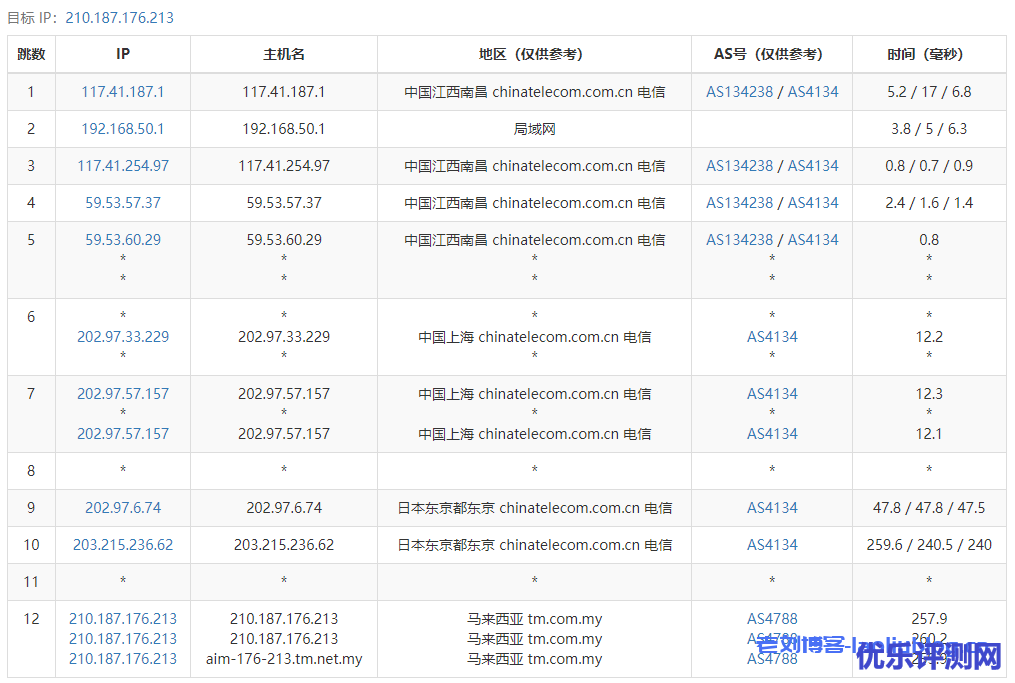Click the AS4134 link in hop 6 row

[x=772, y=337]
